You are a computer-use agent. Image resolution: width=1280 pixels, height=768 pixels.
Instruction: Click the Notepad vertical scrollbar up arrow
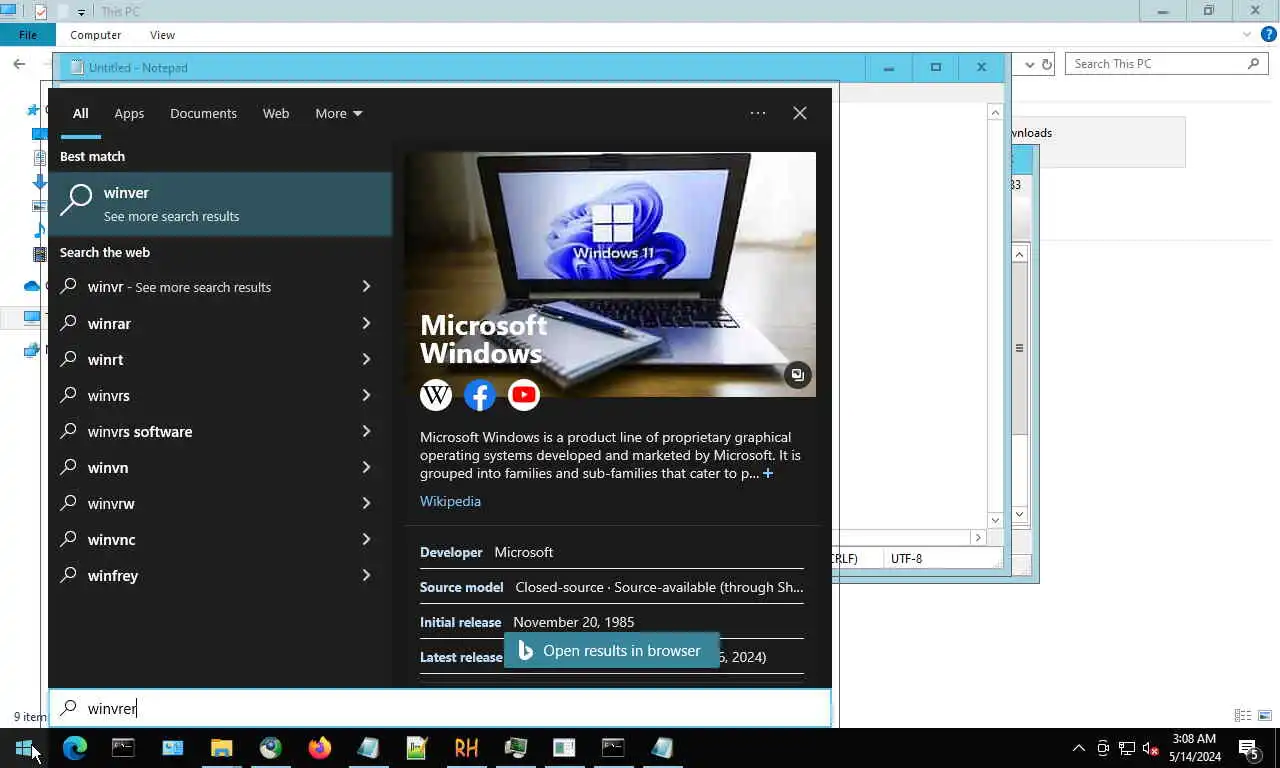click(x=995, y=113)
